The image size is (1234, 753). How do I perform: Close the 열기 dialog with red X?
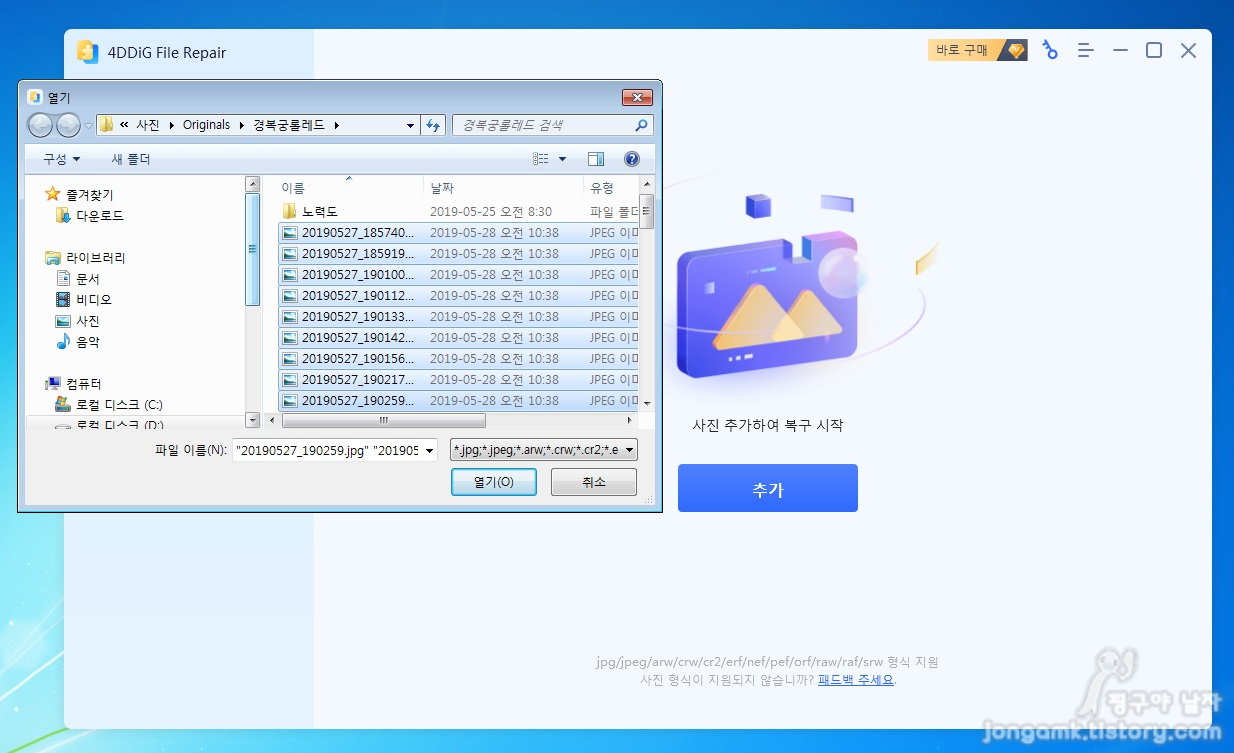637,97
